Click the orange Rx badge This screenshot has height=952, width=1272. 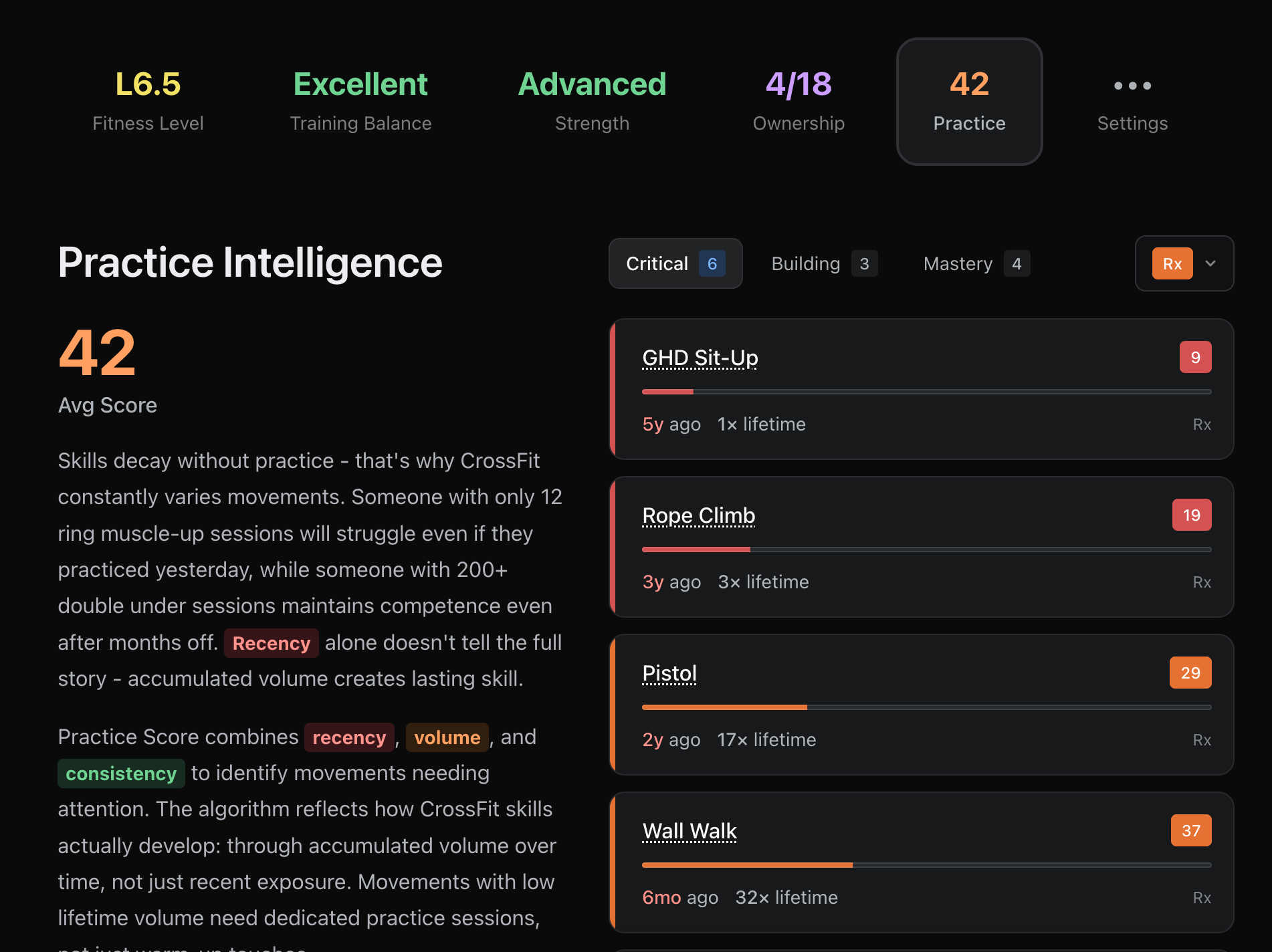click(x=1172, y=263)
